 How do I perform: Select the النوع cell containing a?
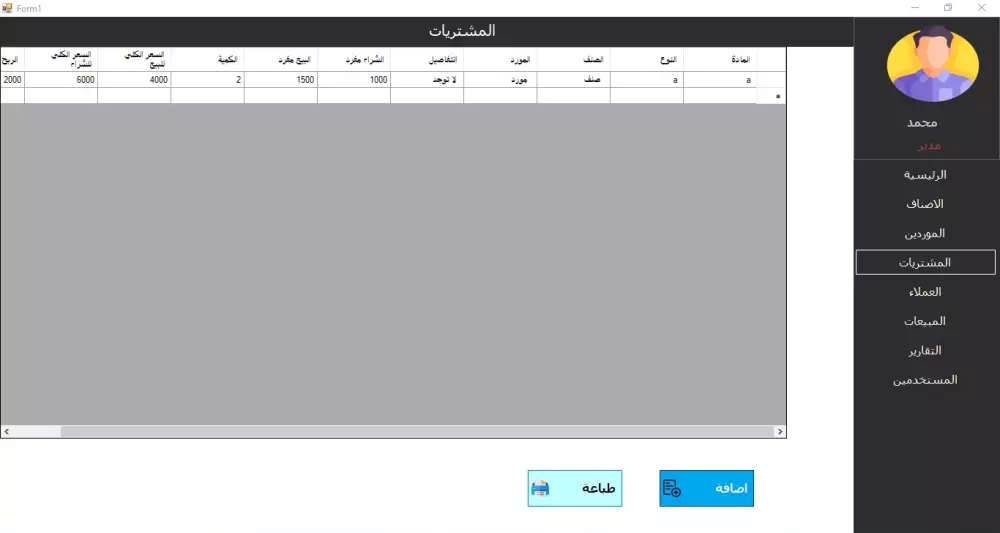click(x=647, y=80)
